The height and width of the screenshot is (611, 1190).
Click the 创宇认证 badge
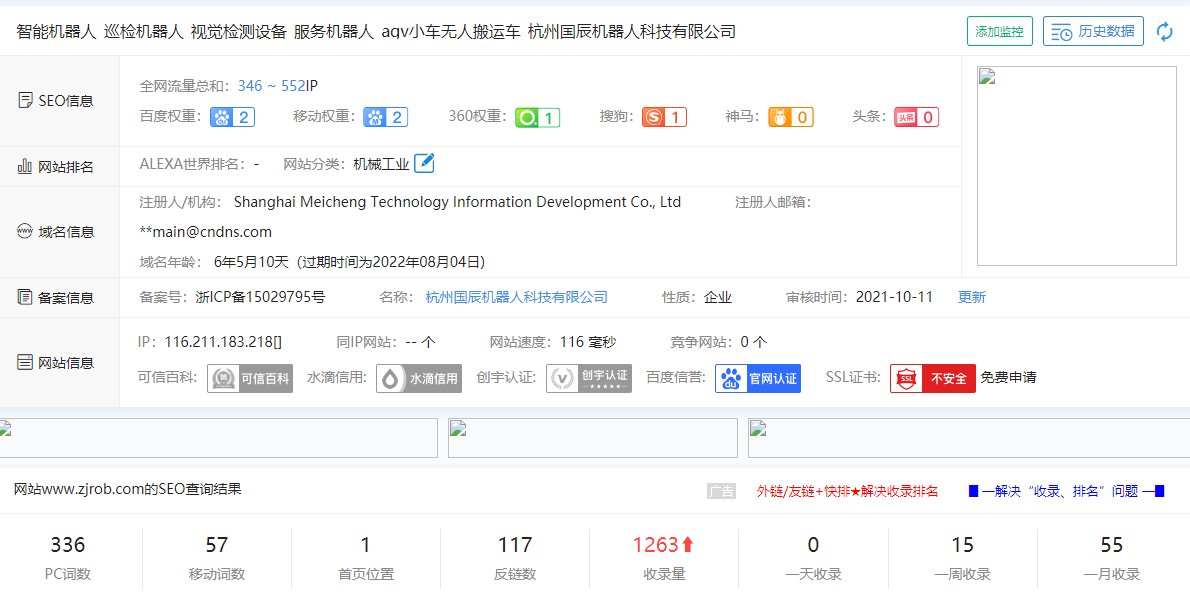tap(589, 378)
